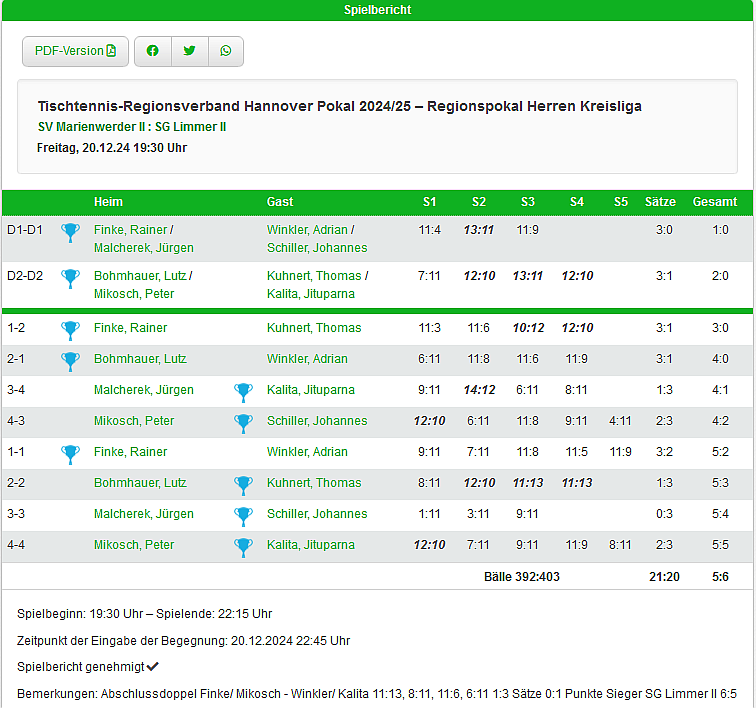The height and width of the screenshot is (708, 756).
Task: Open Kalita, Jituparna in row 3-4
Action: (x=310, y=390)
